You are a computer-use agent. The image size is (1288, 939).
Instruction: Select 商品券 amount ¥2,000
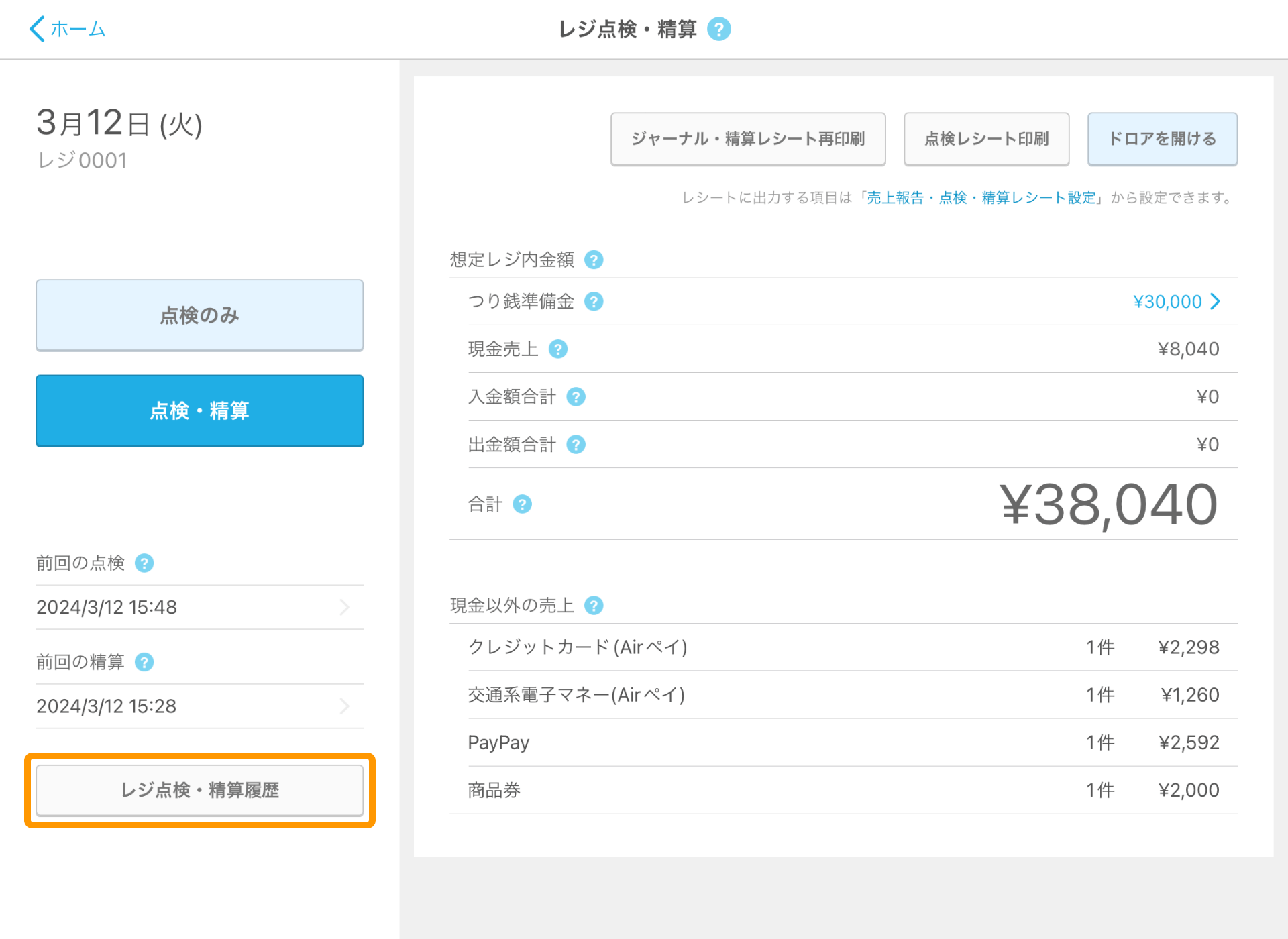tap(1189, 790)
